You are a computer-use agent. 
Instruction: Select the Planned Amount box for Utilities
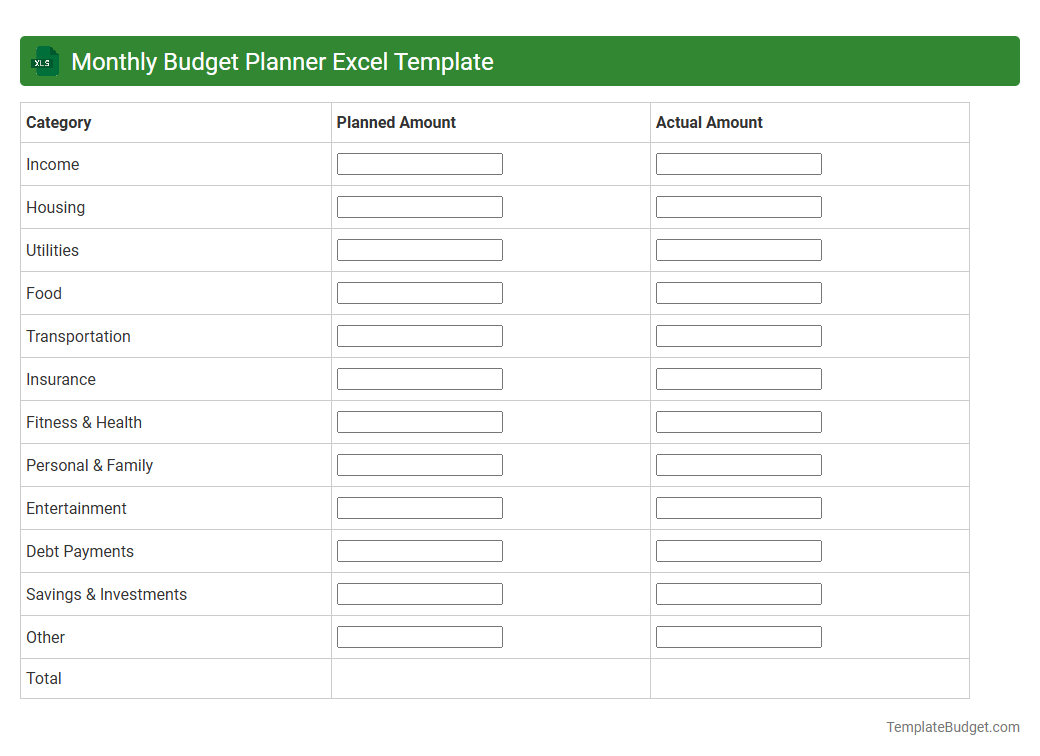pos(419,249)
